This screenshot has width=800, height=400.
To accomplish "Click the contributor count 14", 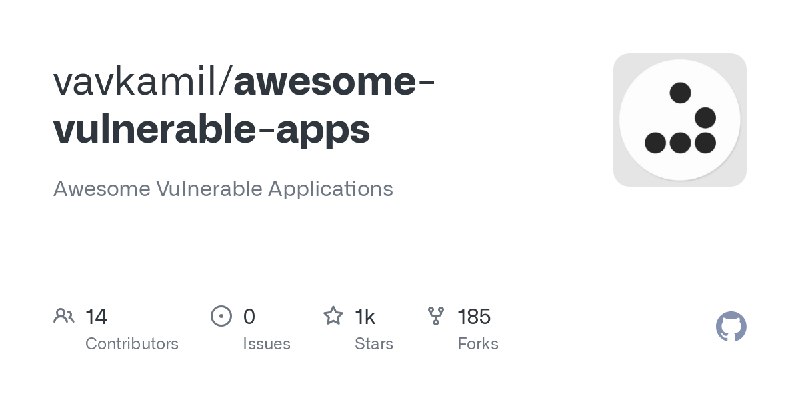I will 96,317.
